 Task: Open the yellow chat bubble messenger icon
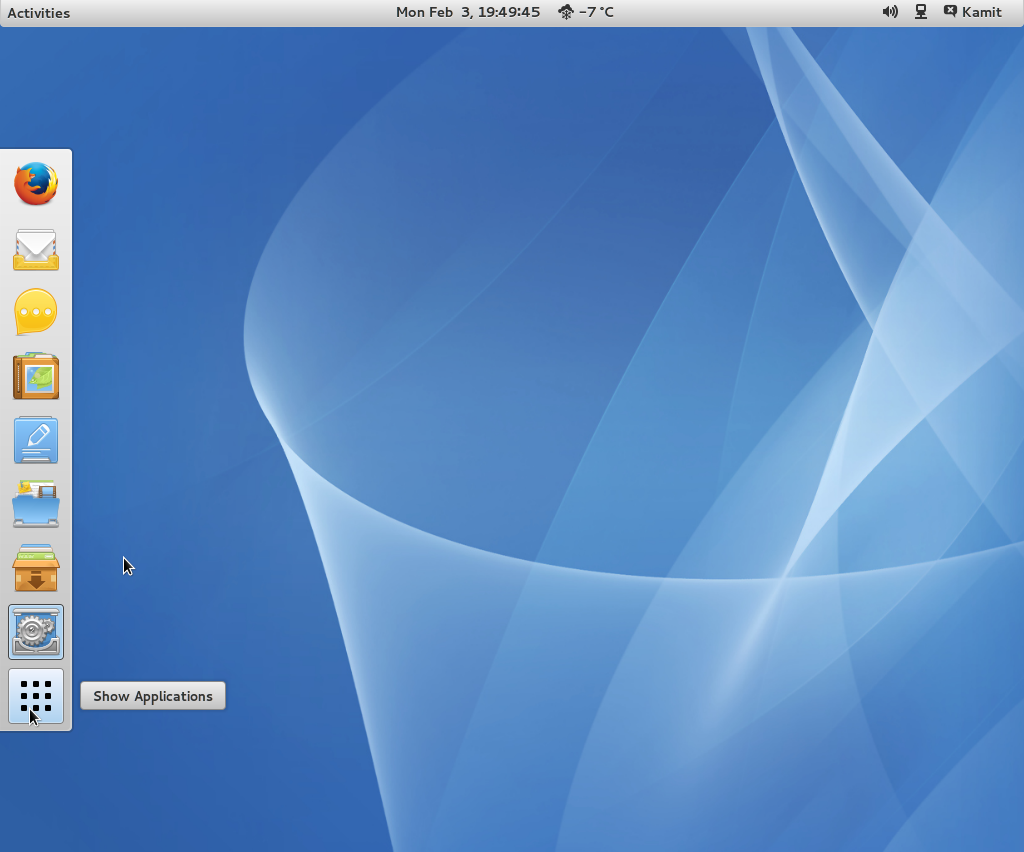(x=36, y=311)
